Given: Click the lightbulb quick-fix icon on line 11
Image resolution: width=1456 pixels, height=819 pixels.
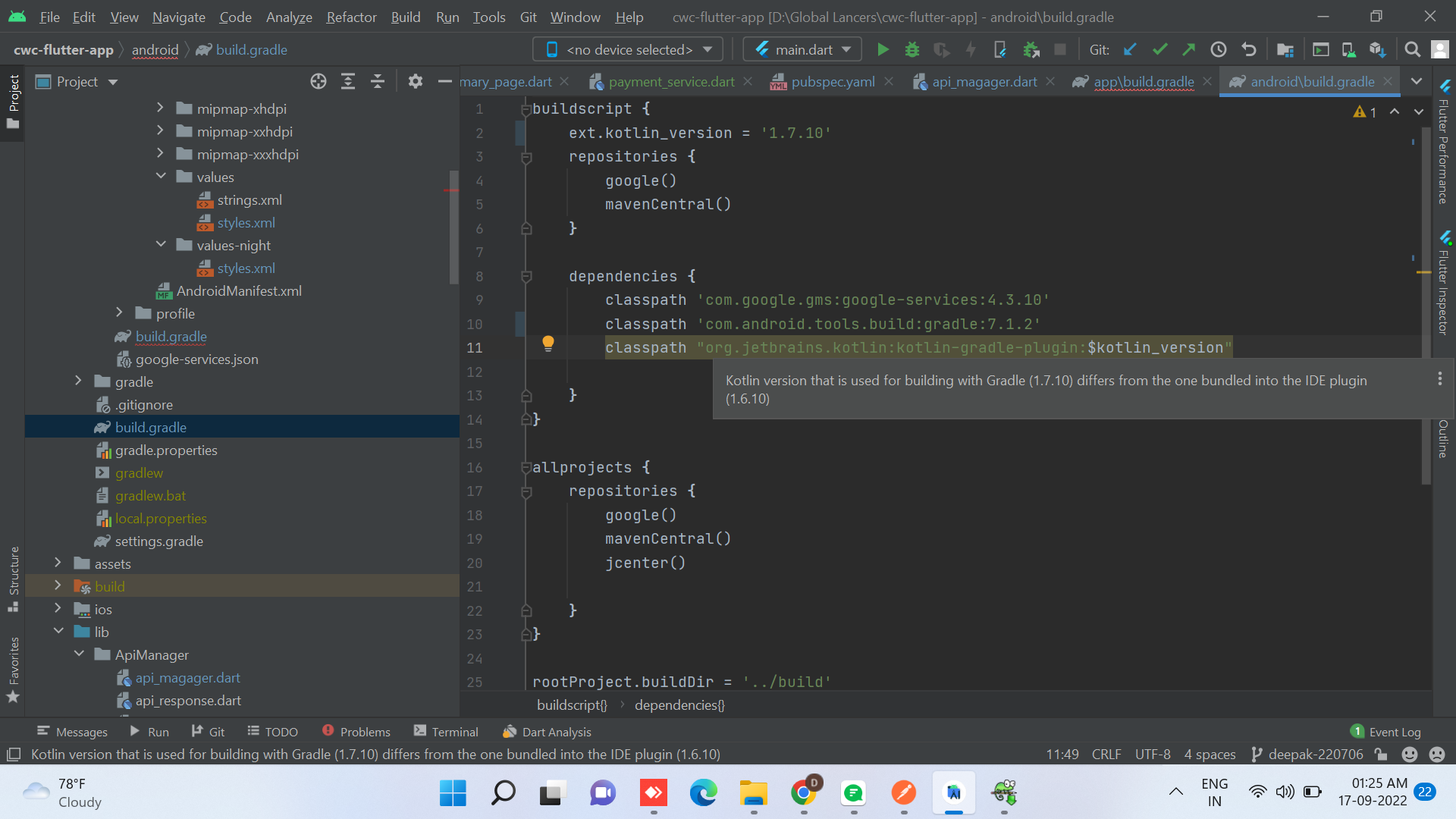Looking at the screenshot, I should 548,344.
